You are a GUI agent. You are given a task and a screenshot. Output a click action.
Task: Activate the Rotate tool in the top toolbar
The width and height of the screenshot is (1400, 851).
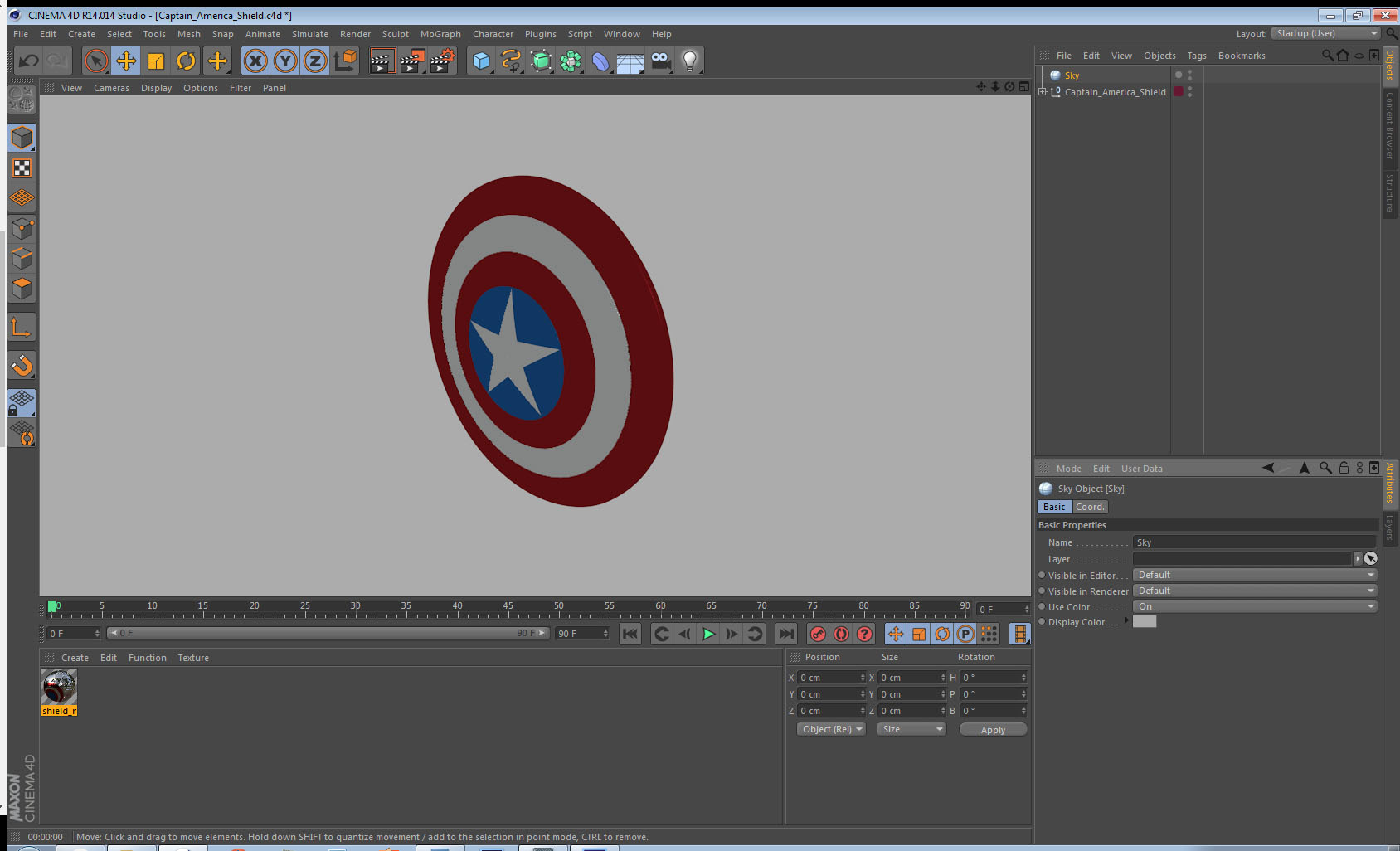click(x=186, y=61)
